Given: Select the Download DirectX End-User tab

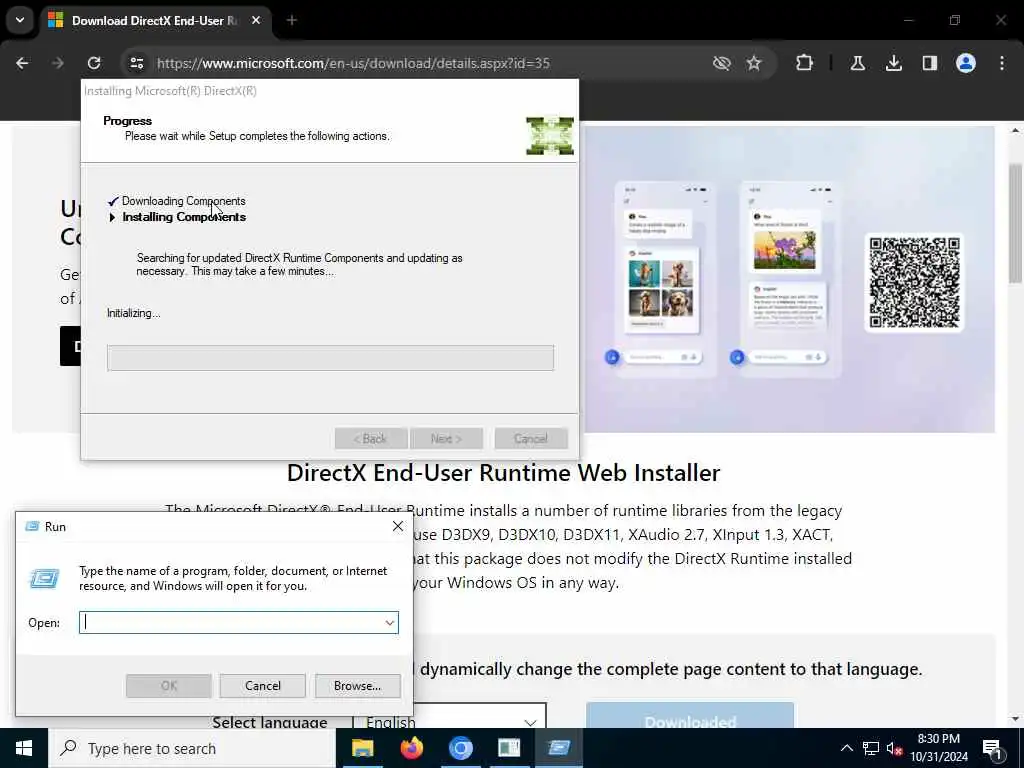Looking at the screenshot, I should click(x=155, y=21).
